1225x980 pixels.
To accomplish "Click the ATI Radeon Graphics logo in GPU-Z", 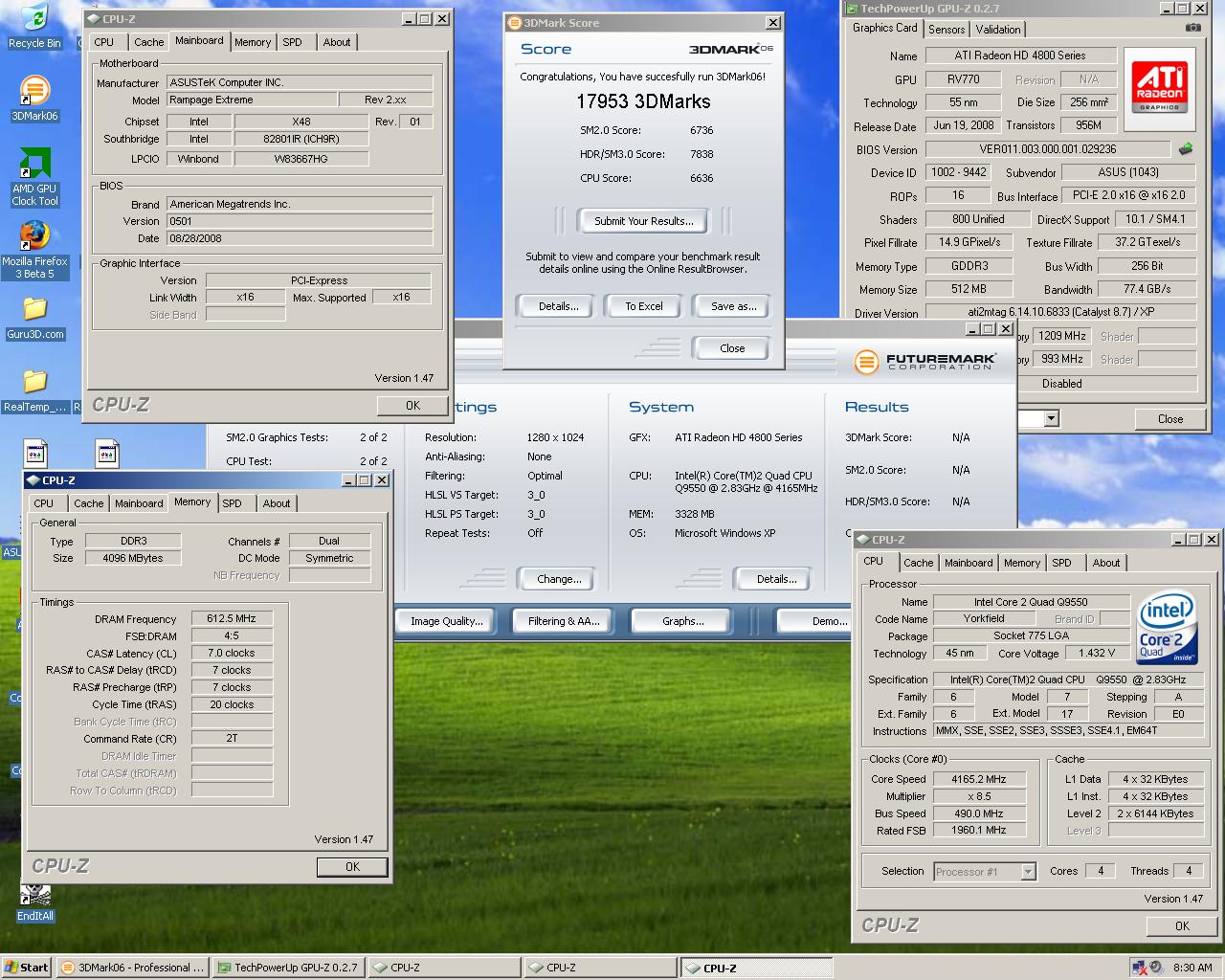I will [1159, 87].
